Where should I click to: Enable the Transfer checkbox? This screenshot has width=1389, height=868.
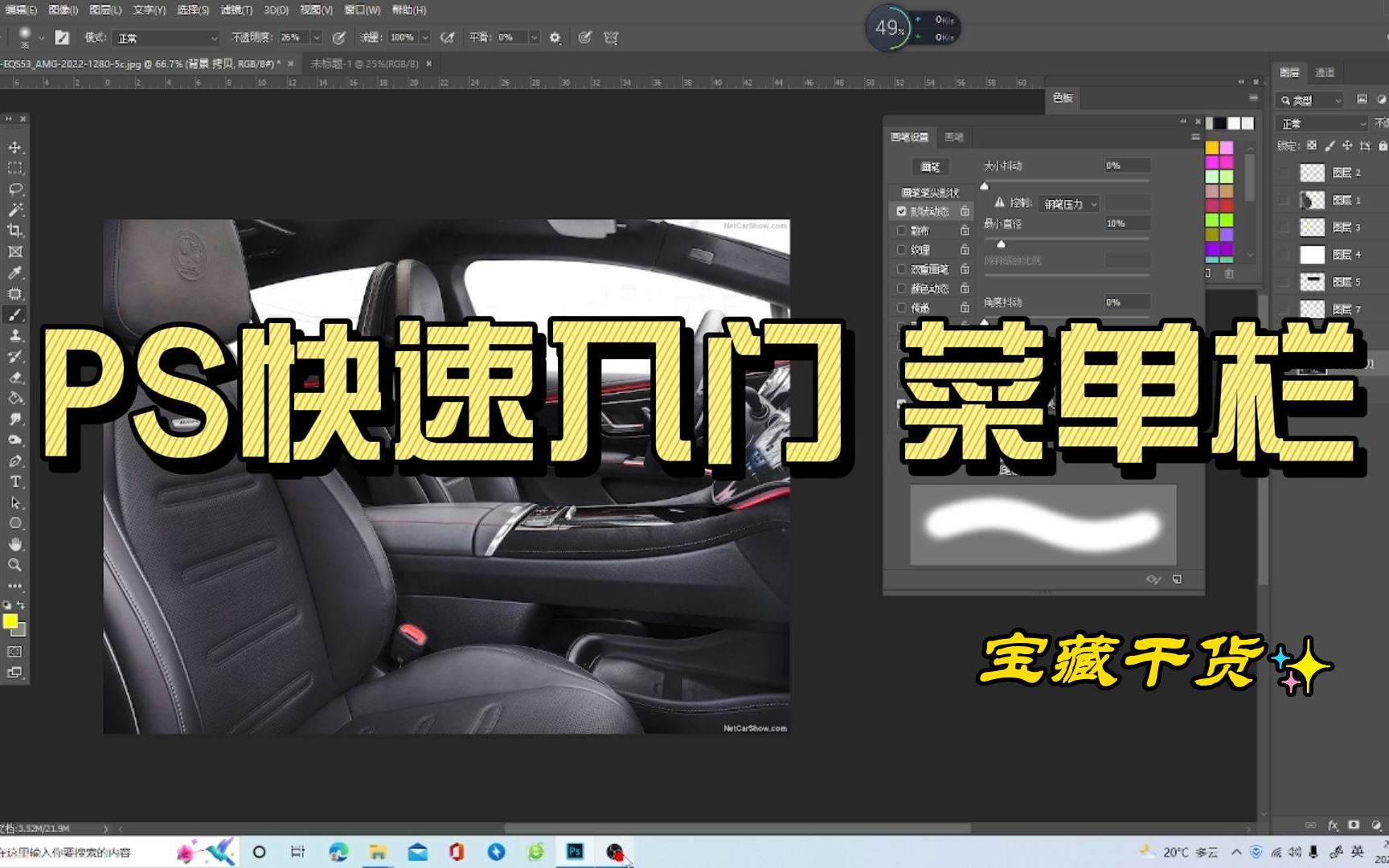pyautogui.click(x=901, y=308)
